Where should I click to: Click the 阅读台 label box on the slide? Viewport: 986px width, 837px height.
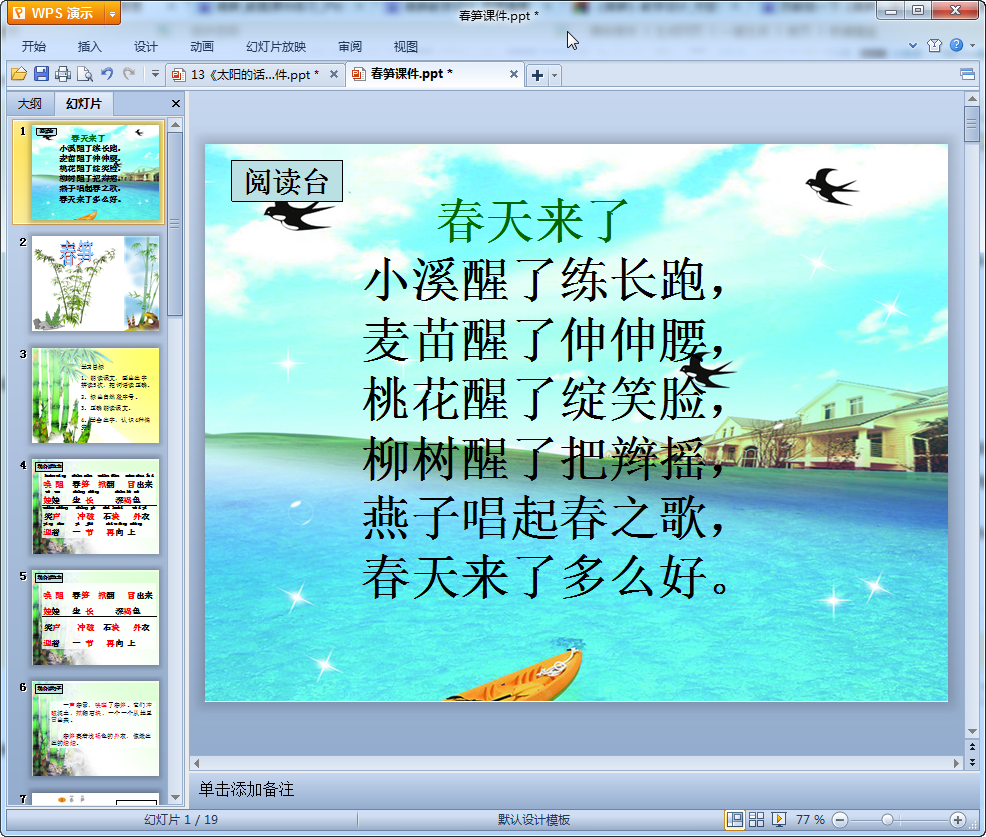[287, 181]
